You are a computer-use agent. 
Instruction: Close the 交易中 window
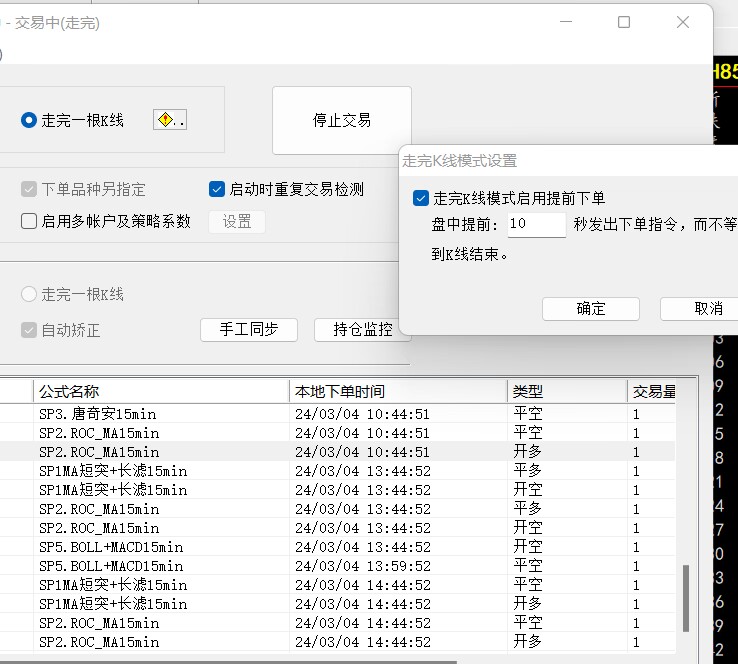683,22
